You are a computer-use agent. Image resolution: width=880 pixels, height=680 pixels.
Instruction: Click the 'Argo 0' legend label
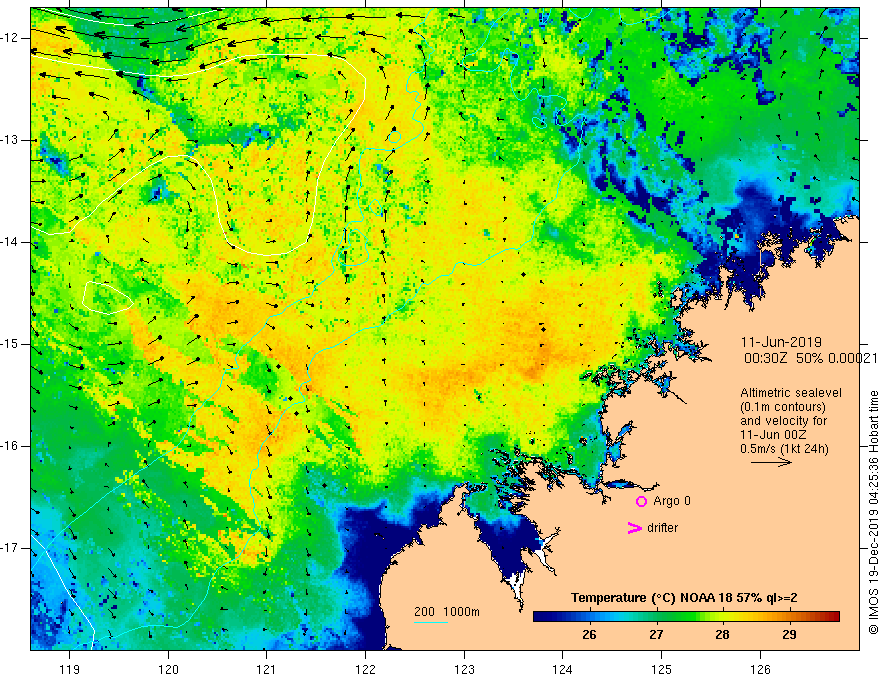pyautogui.click(x=672, y=501)
